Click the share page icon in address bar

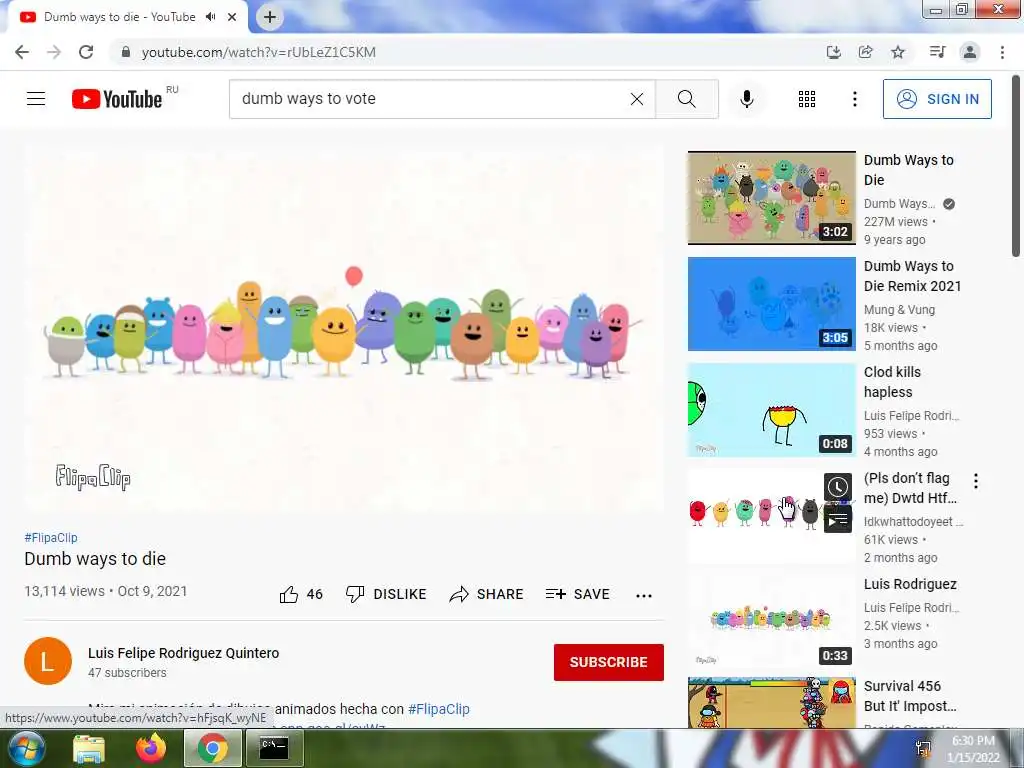pyautogui.click(x=865, y=52)
